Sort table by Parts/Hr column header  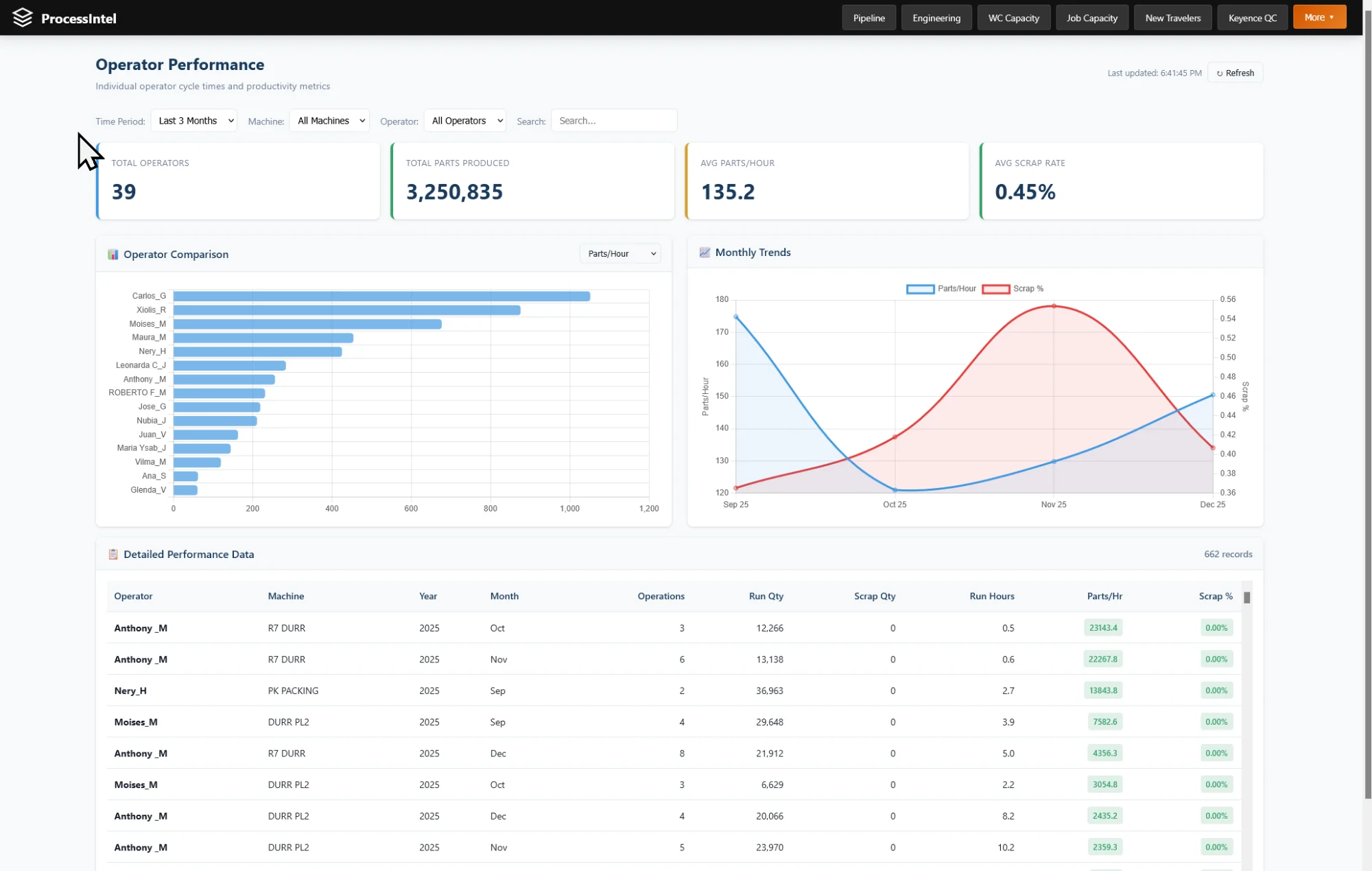click(1104, 596)
